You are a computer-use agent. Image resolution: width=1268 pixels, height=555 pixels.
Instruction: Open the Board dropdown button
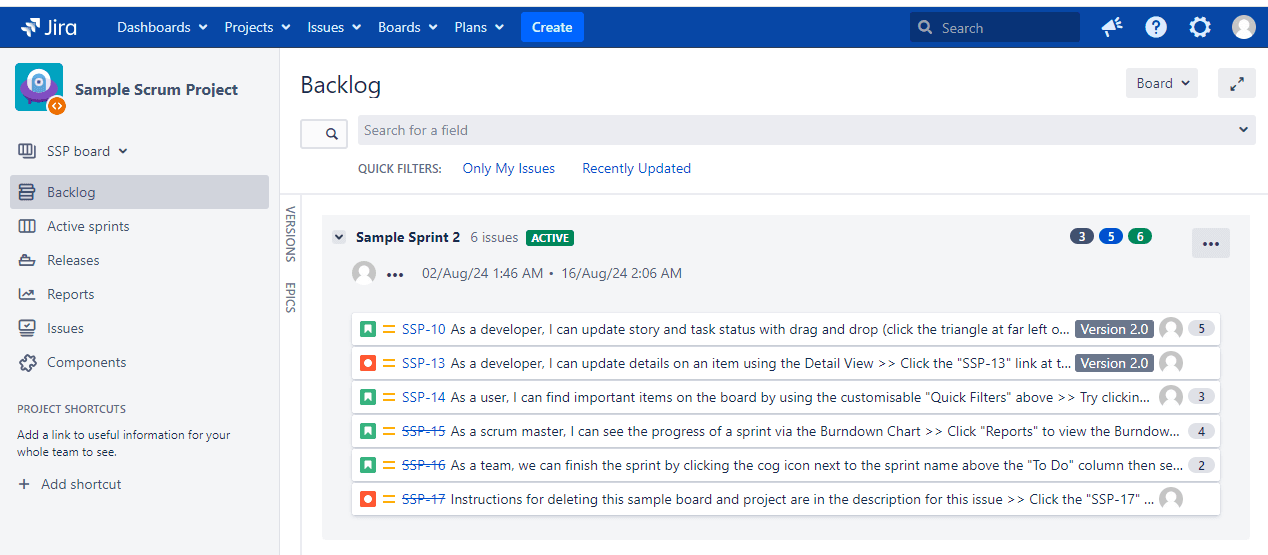click(x=1161, y=84)
